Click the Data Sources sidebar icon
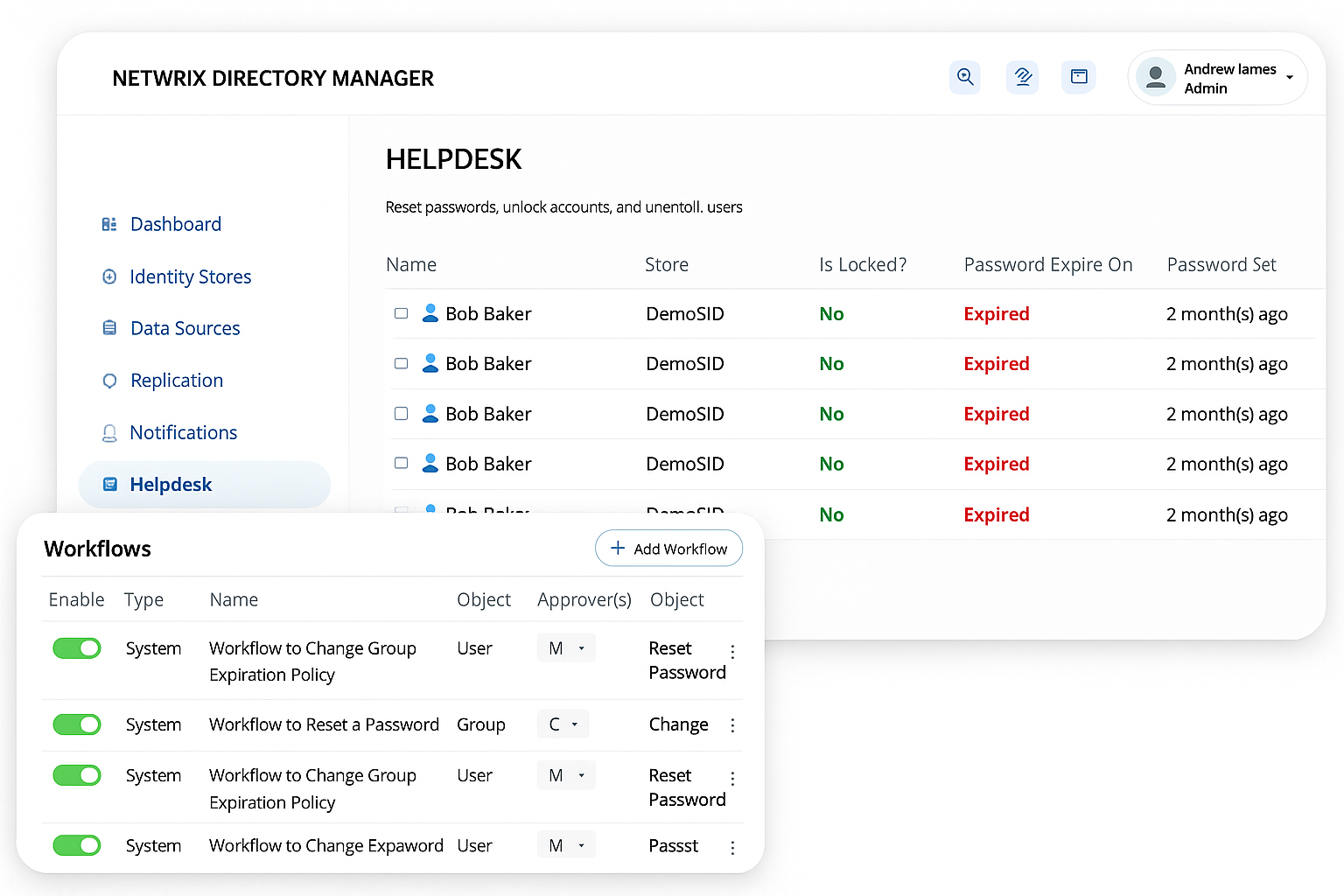Image resolution: width=1344 pixels, height=896 pixels. coord(109,328)
